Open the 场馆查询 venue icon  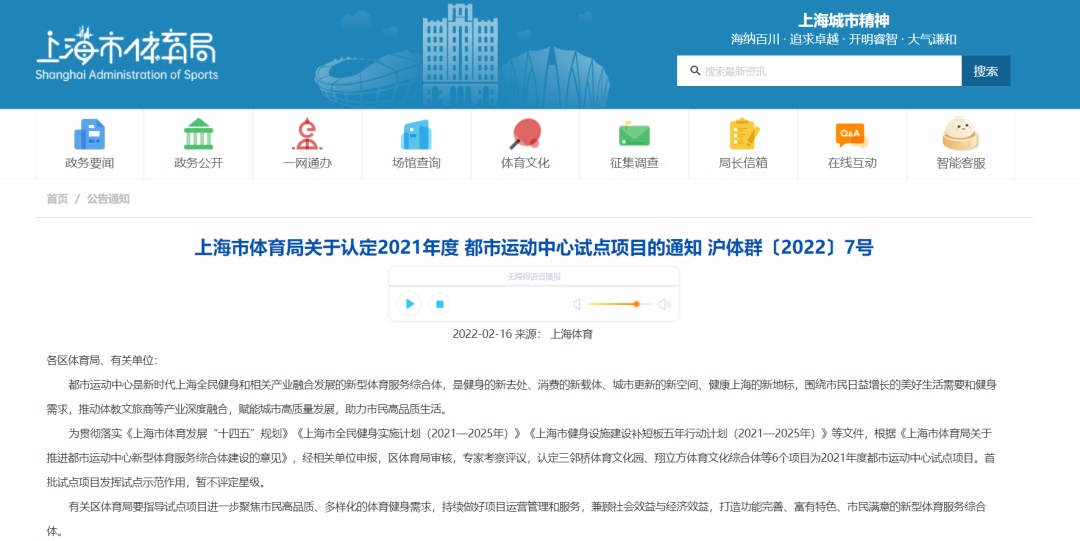pyautogui.click(x=416, y=134)
